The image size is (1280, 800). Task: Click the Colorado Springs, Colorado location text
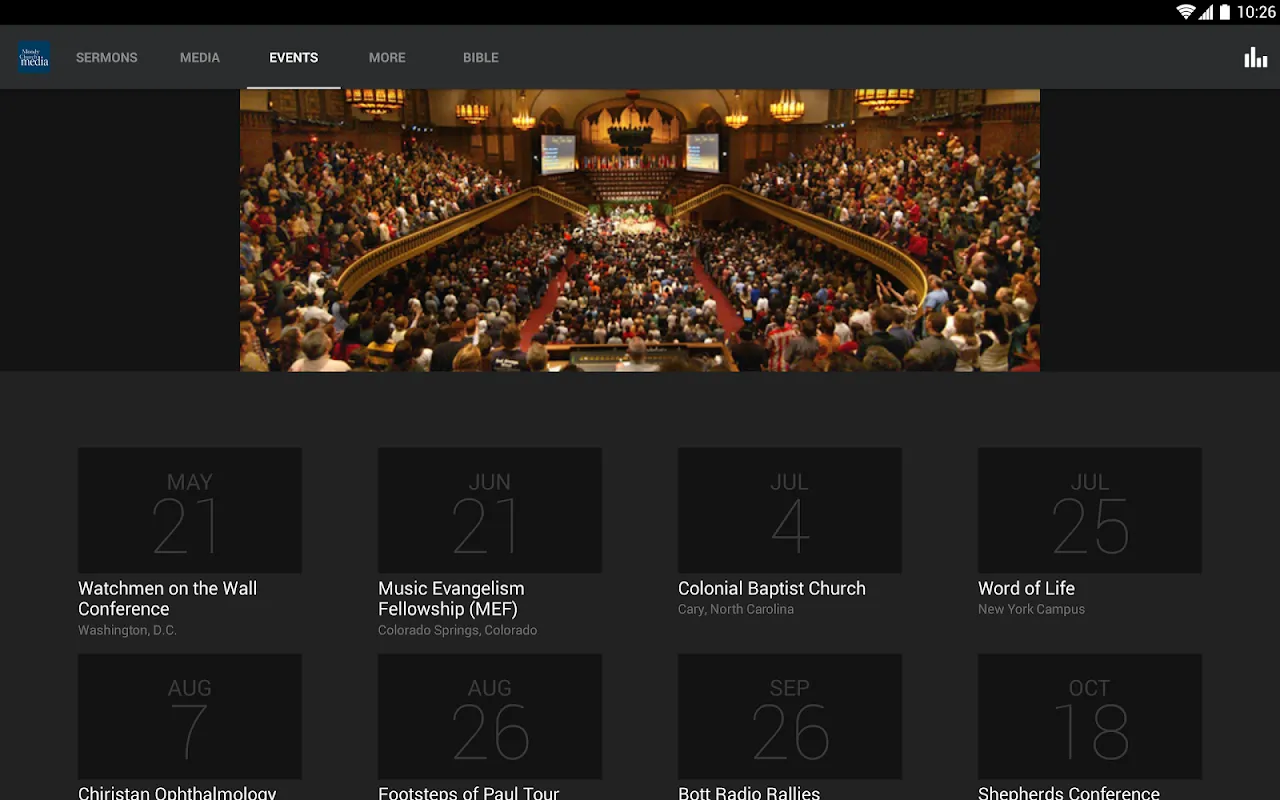pyautogui.click(x=458, y=630)
